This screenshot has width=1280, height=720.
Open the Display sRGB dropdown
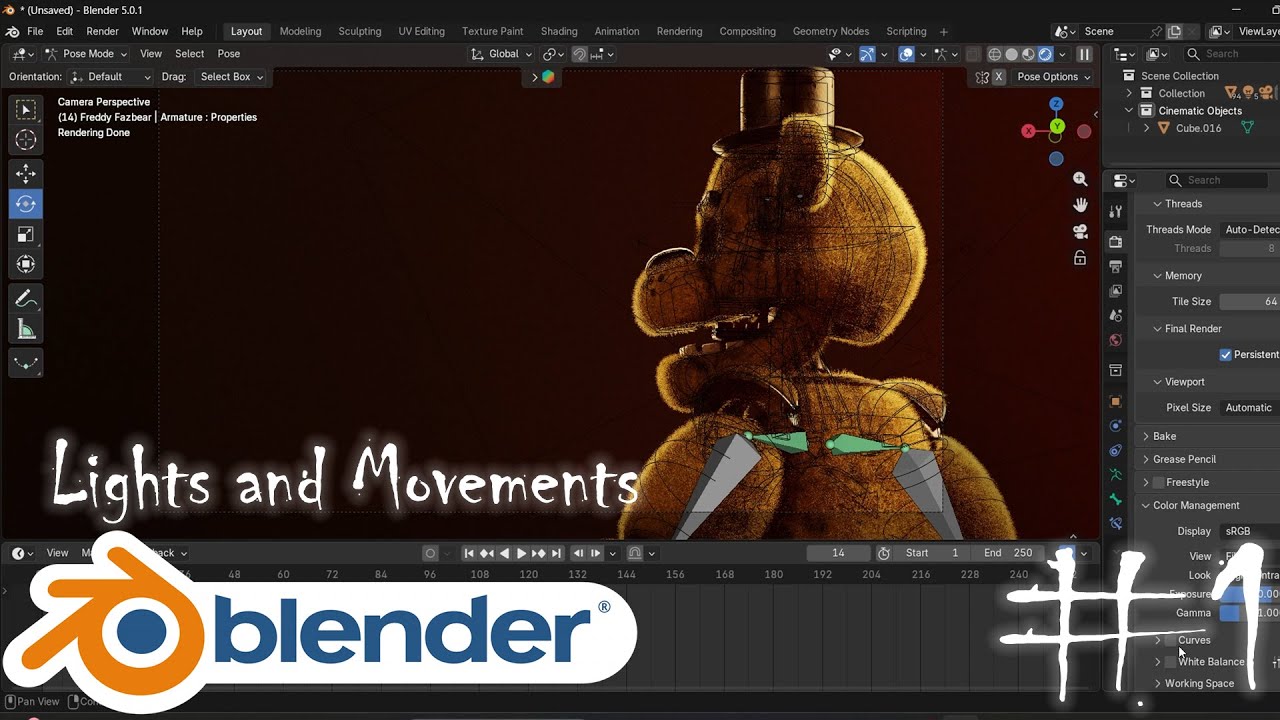pyautogui.click(x=1249, y=531)
